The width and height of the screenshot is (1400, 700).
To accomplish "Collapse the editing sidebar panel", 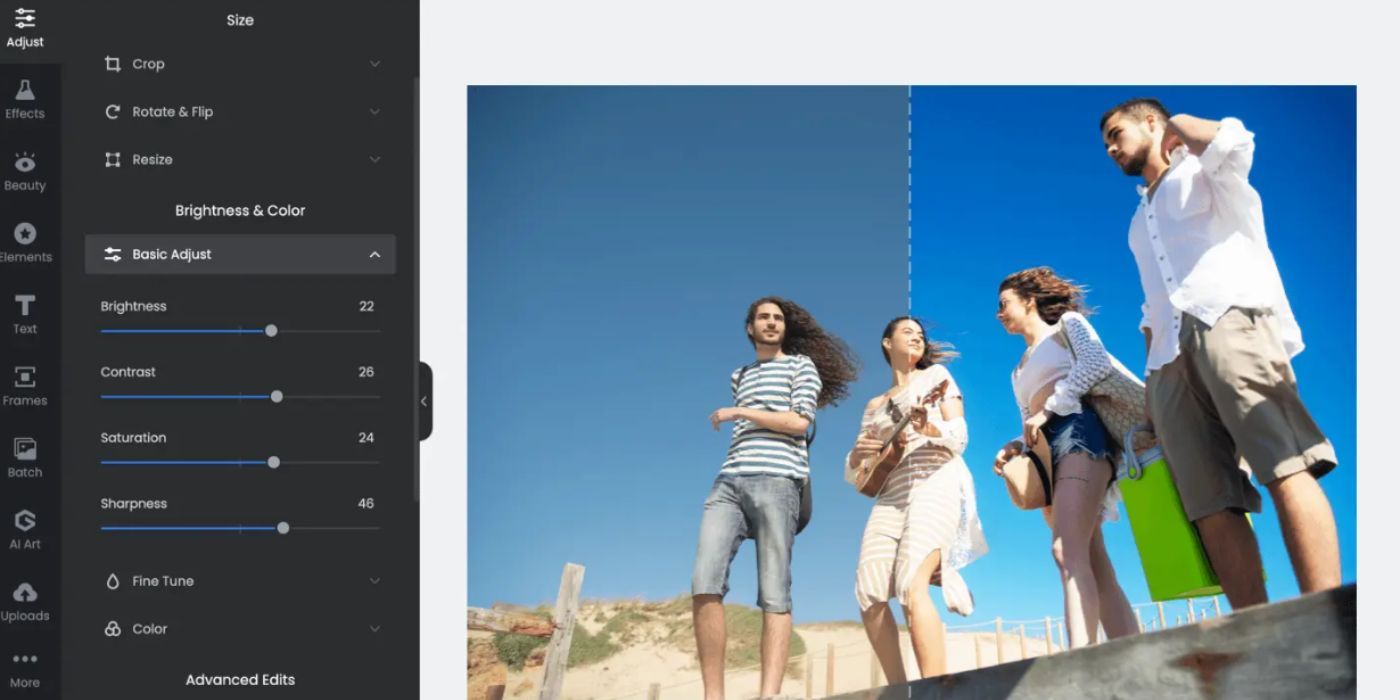I will (424, 400).
